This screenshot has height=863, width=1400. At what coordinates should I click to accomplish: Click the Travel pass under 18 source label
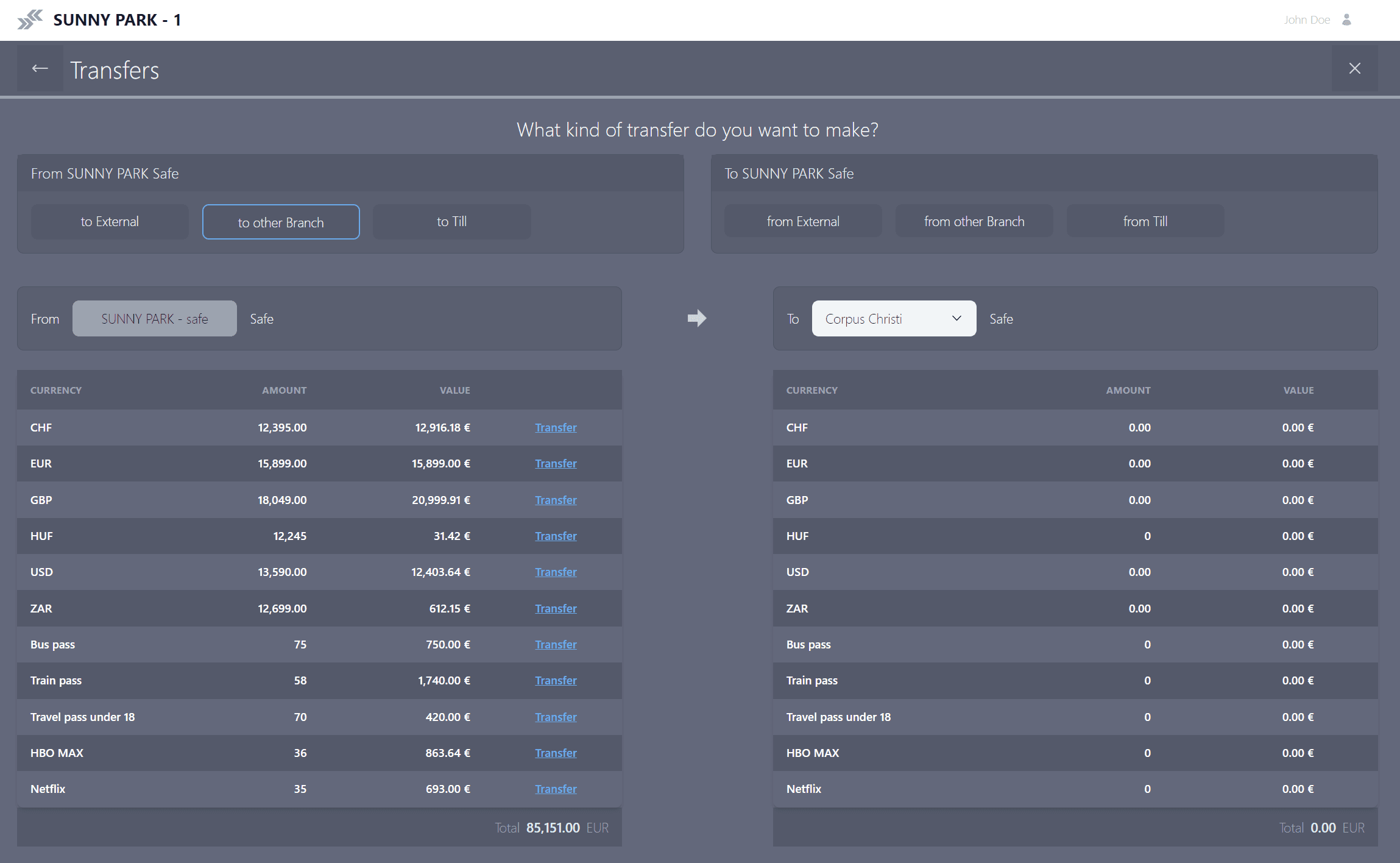[83, 717]
